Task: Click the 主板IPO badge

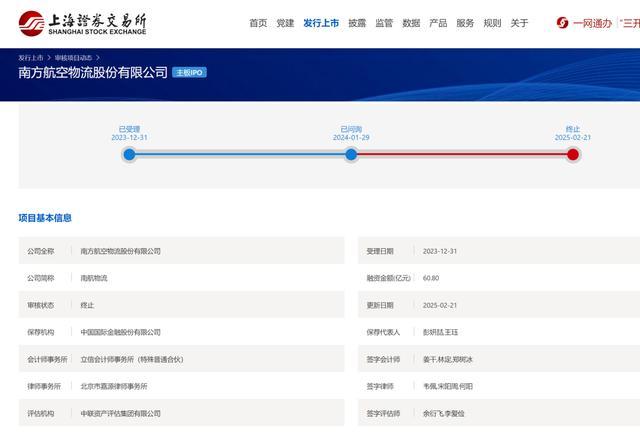Action: click(x=189, y=72)
